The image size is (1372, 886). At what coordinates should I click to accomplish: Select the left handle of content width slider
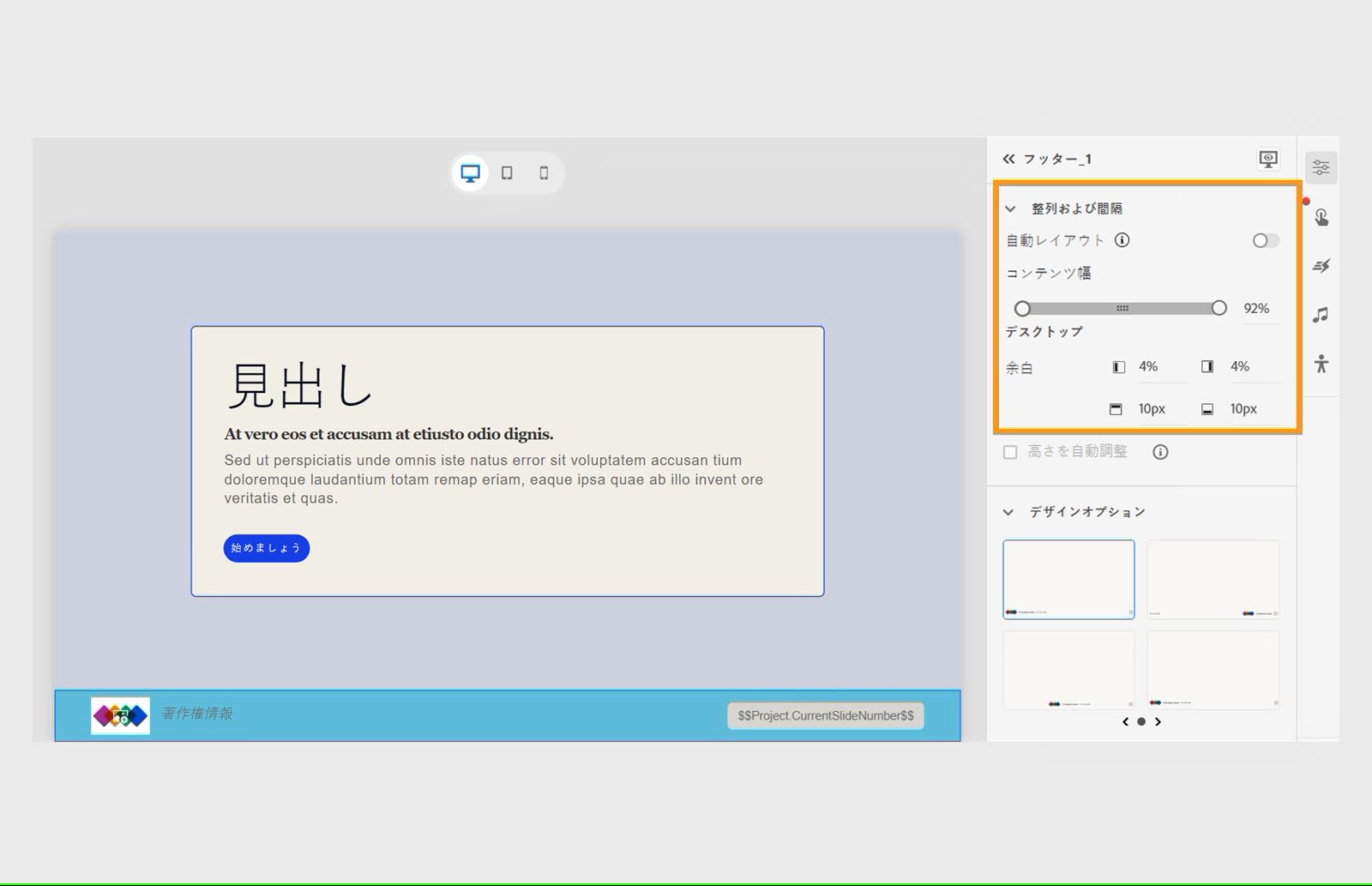pos(1022,309)
